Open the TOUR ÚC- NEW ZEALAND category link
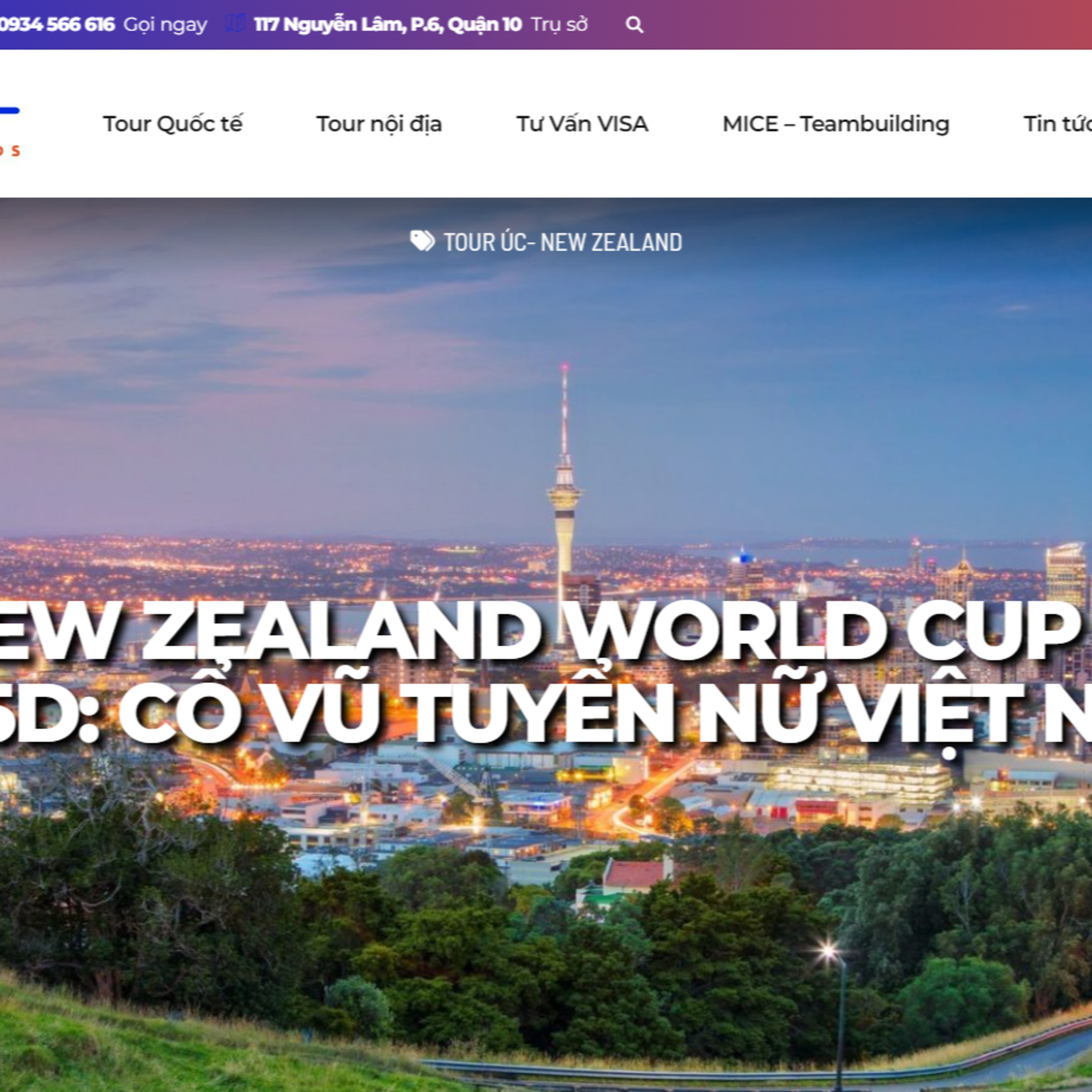This screenshot has height=1092, width=1092. [x=562, y=242]
